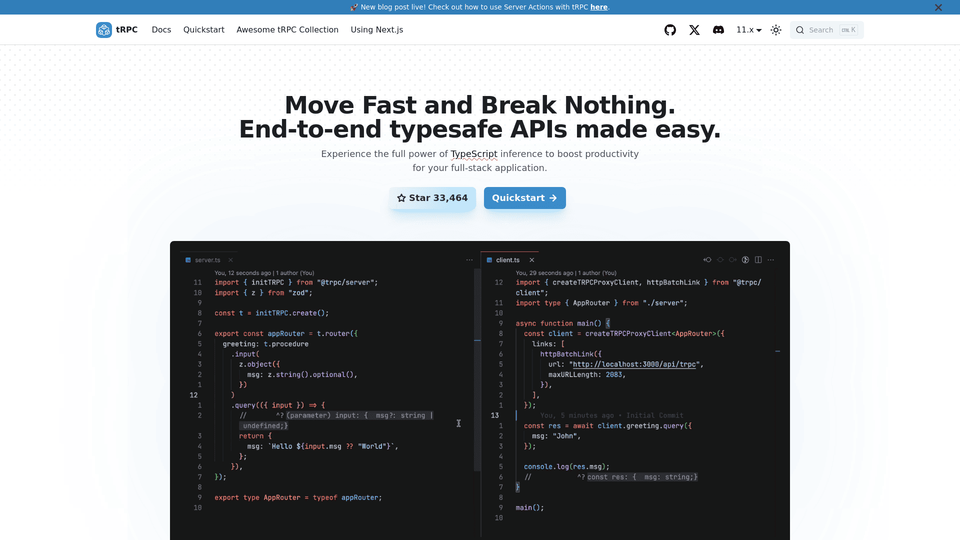This screenshot has width=960, height=540.
Task: Open the Docs menu item
Action: (x=161, y=29)
